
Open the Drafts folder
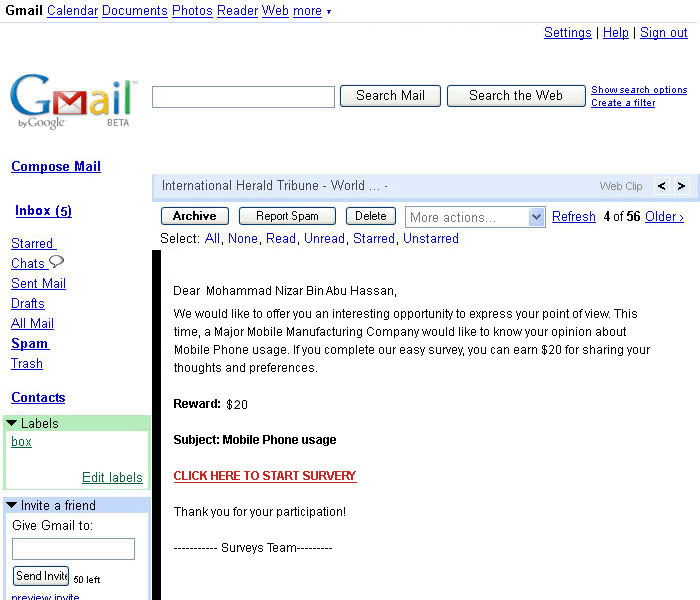tap(28, 304)
